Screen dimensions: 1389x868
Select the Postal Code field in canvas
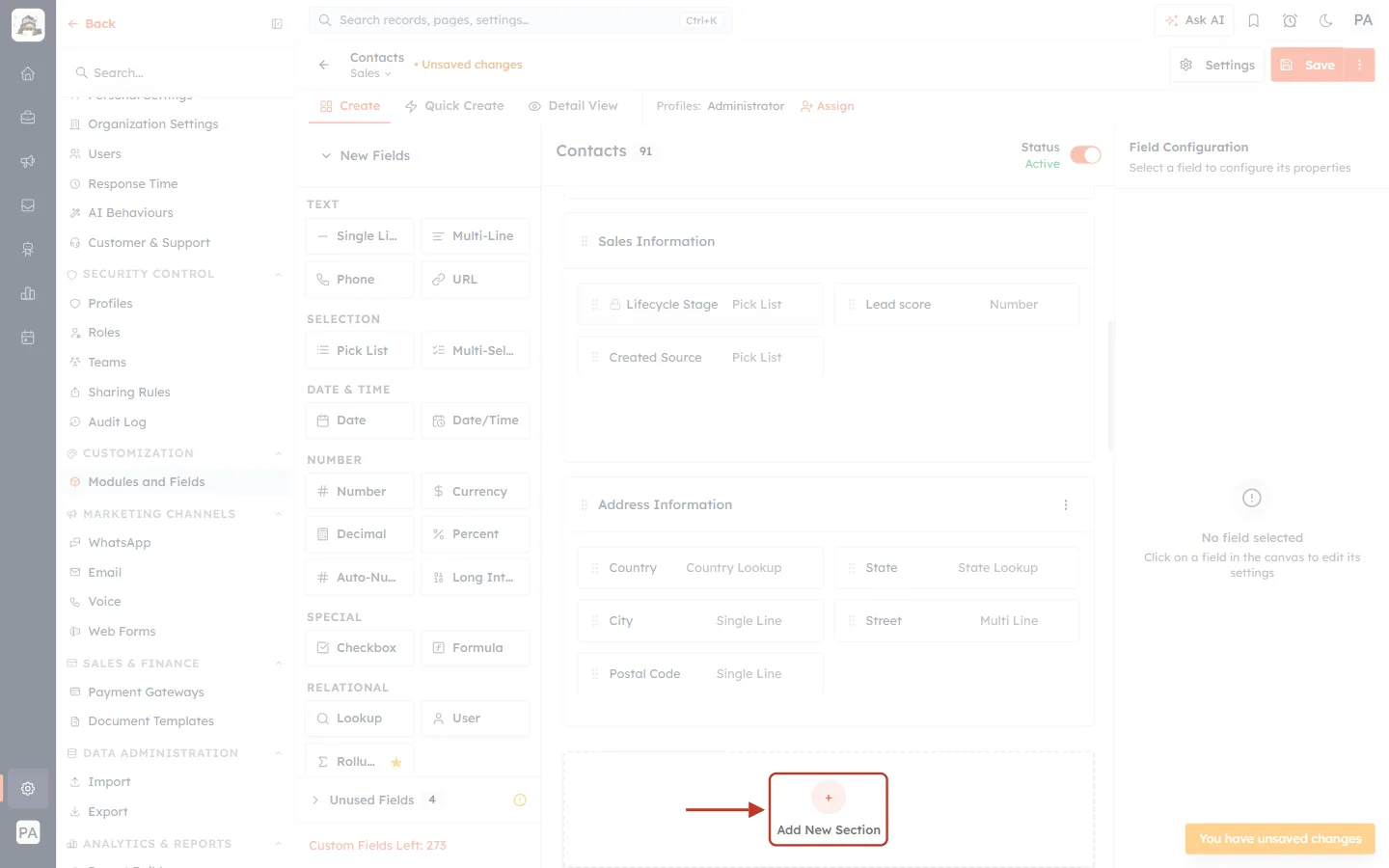pos(701,674)
